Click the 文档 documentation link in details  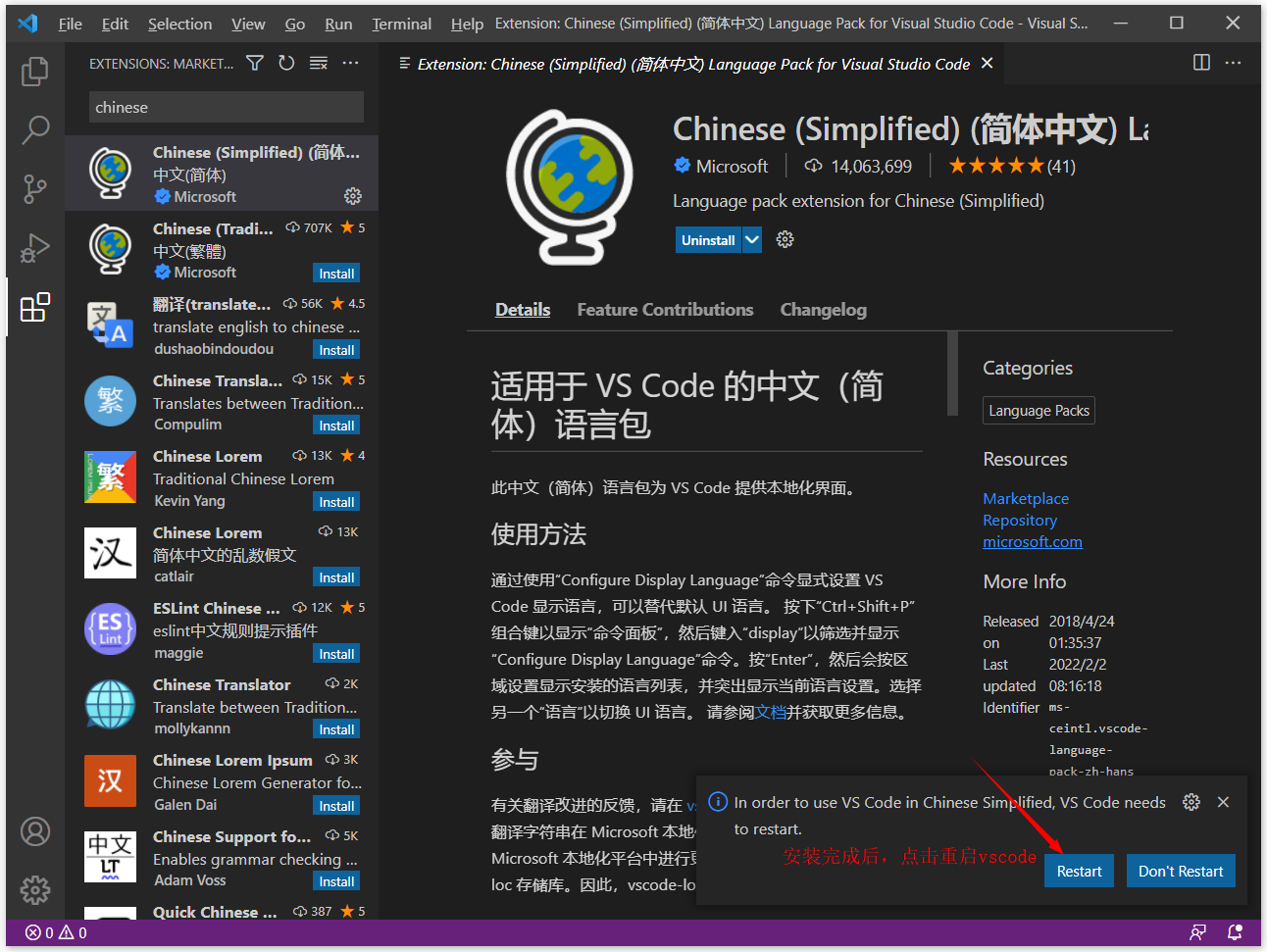771,712
